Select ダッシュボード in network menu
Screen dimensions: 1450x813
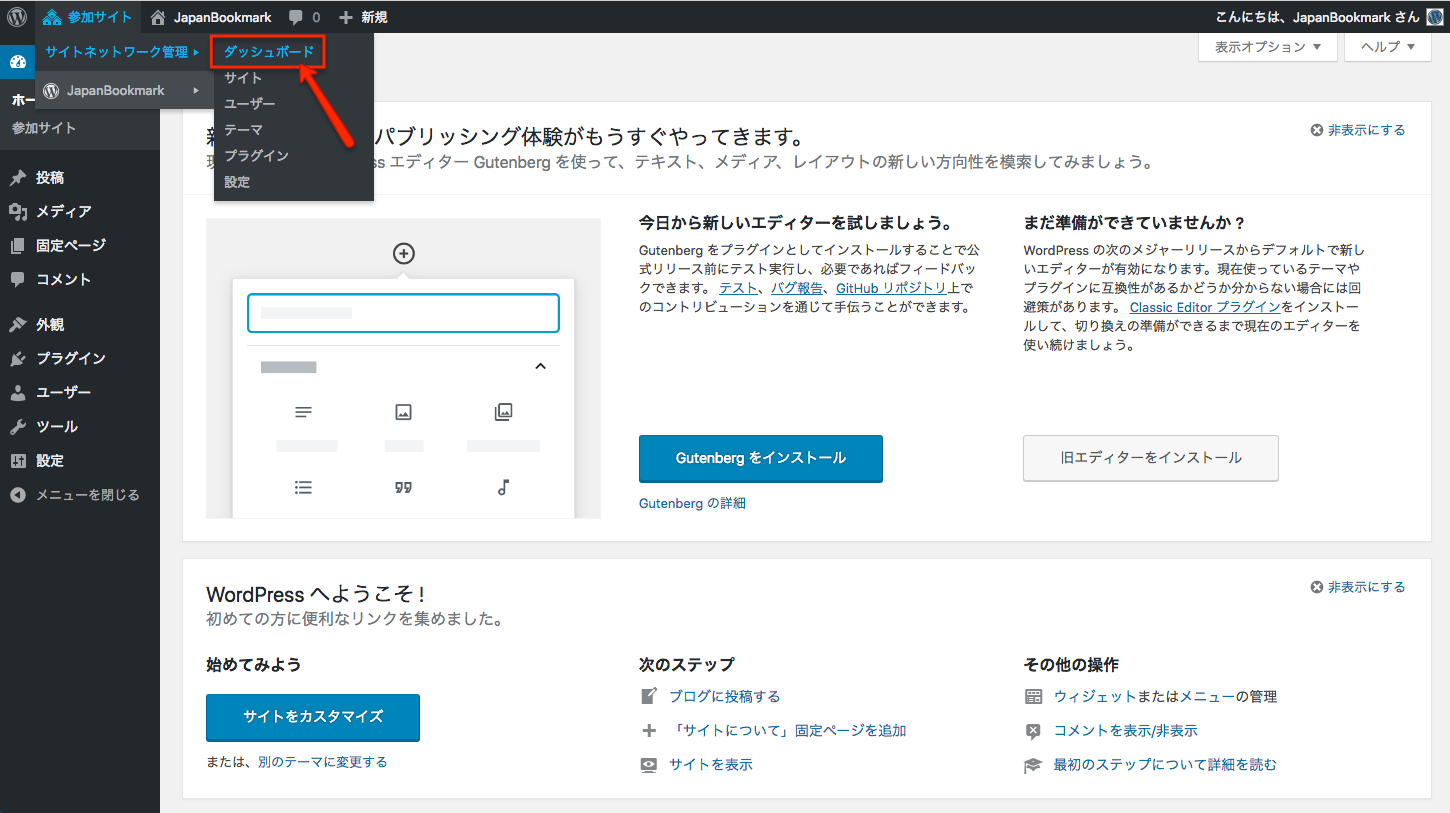[x=269, y=52]
